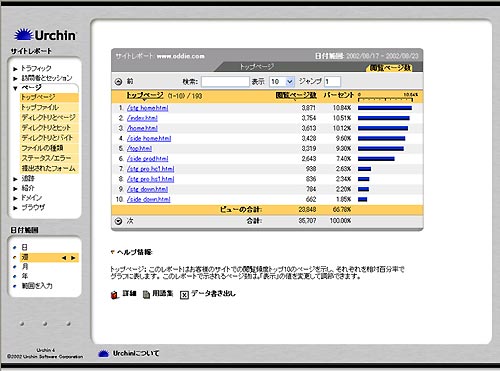
Task: Open the 用語集 glossary document icon
Action: click(146, 294)
